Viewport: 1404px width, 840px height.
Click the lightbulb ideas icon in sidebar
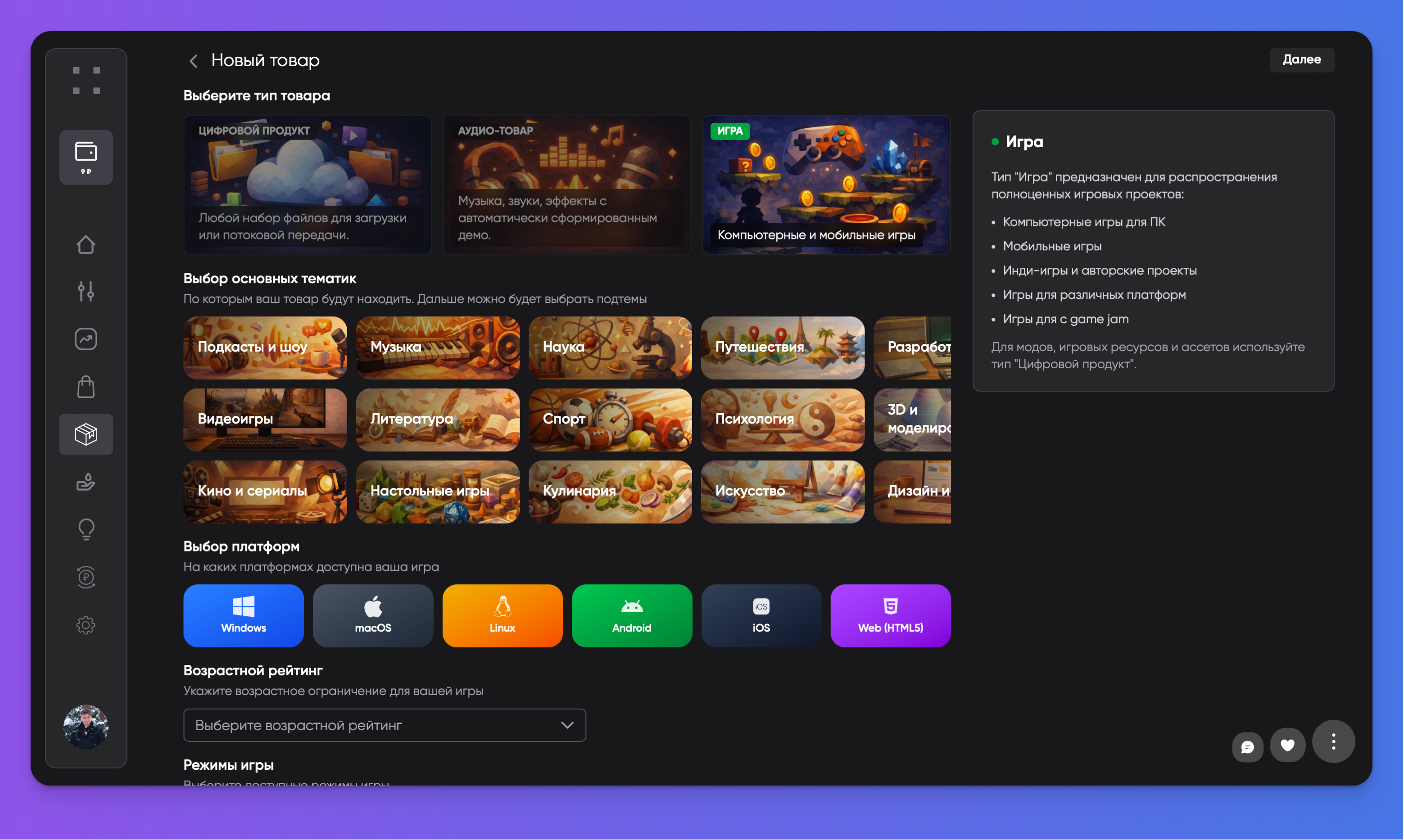(x=86, y=529)
